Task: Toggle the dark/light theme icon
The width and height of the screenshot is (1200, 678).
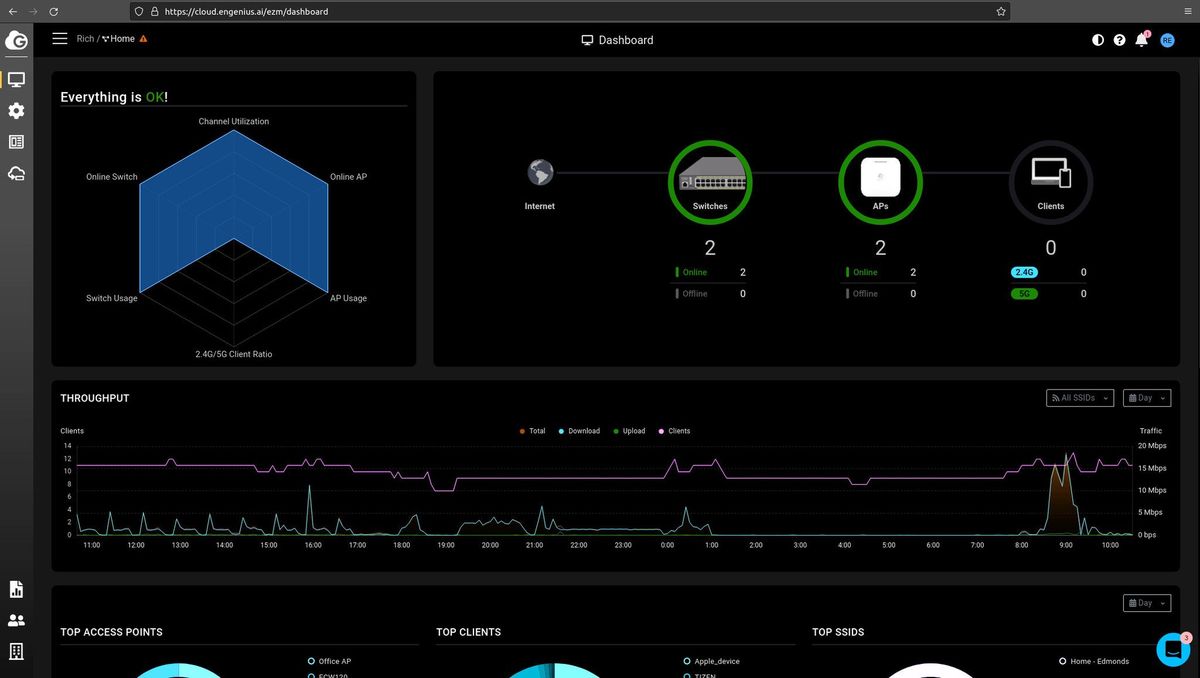Action: 1098,40
